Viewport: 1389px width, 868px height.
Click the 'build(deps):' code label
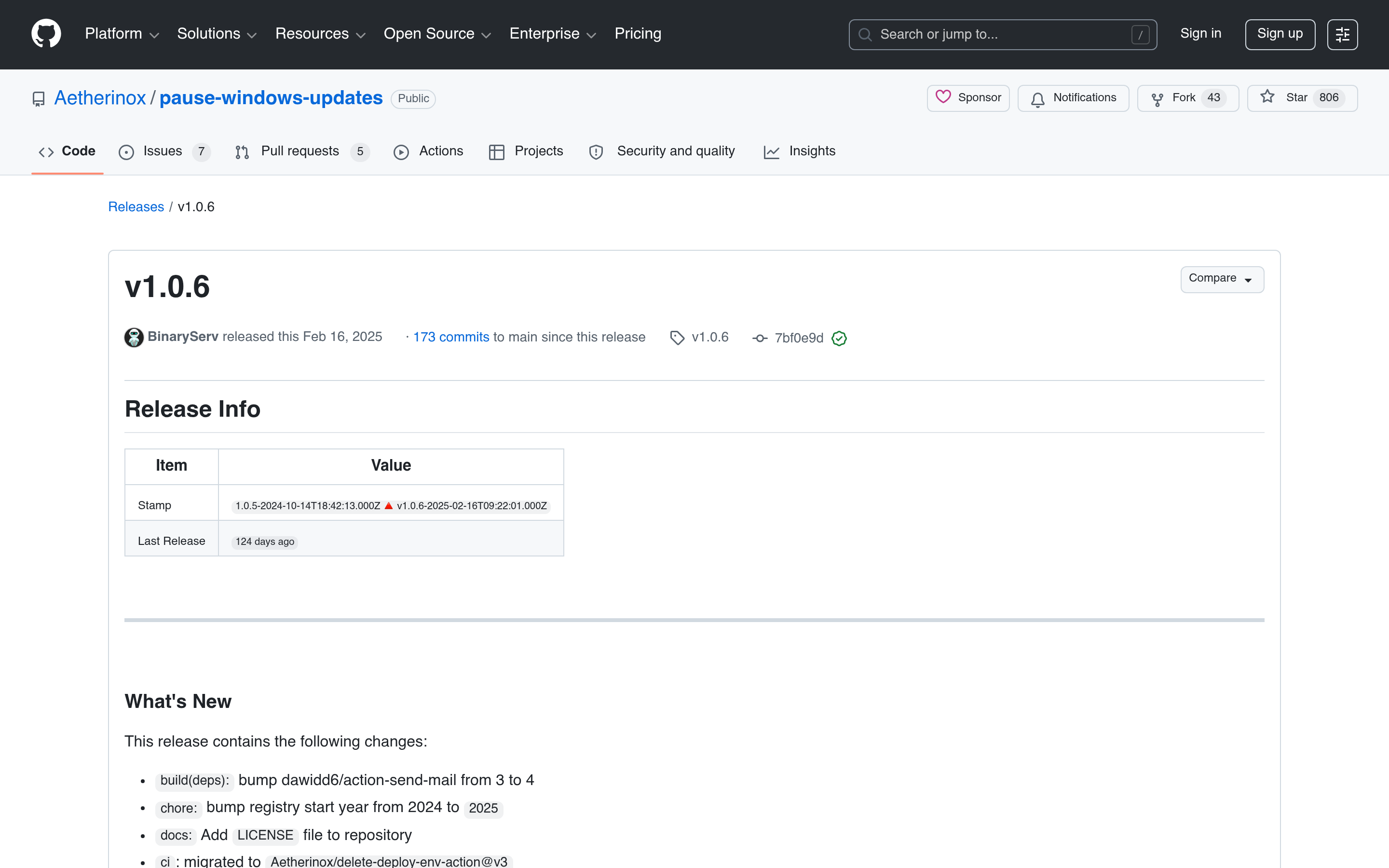[x=194, y=780]
